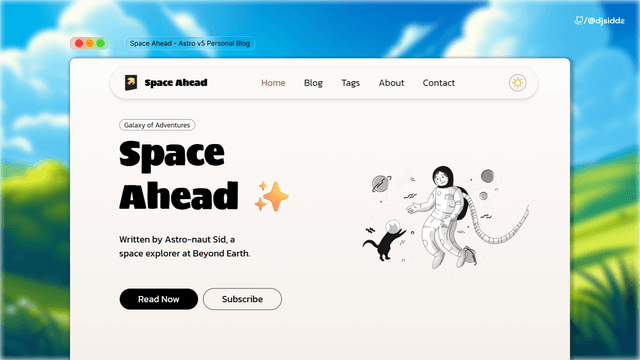Click the Read Now button
The image size is (640, 360).
tap(158, 299)
